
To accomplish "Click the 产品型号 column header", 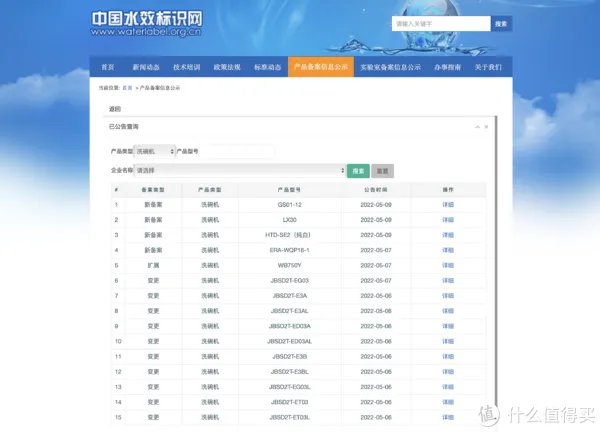I will pos(289,190).
